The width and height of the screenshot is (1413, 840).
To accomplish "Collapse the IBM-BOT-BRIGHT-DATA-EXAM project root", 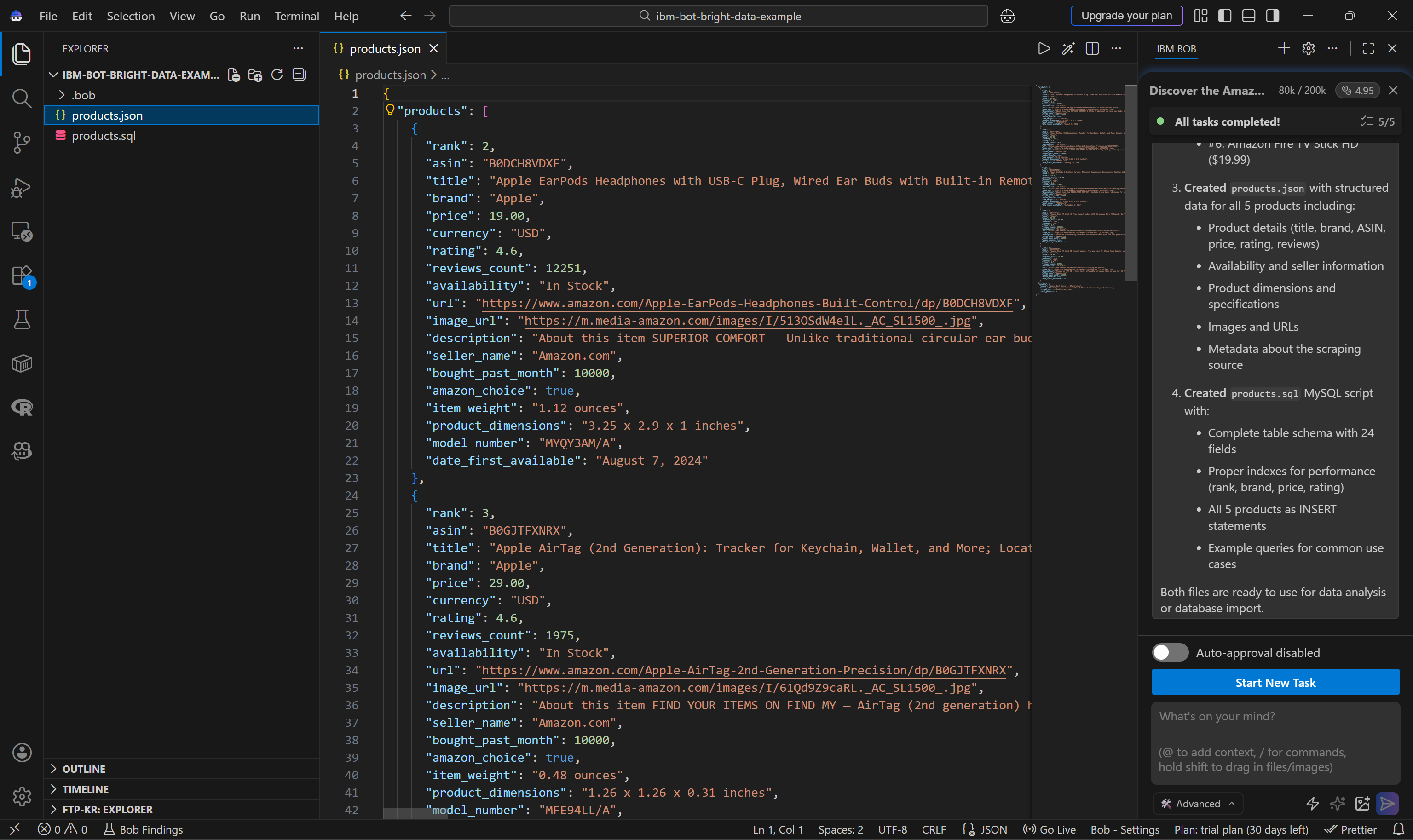I will tap(136, 75).
